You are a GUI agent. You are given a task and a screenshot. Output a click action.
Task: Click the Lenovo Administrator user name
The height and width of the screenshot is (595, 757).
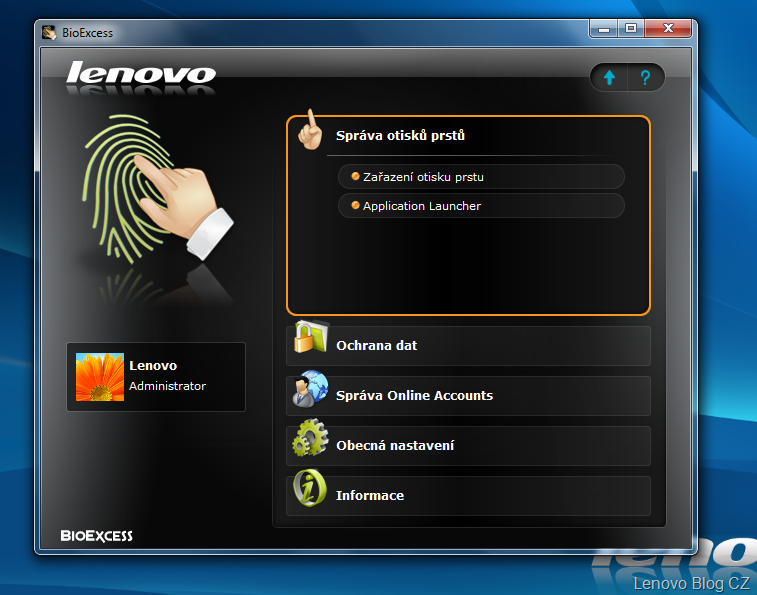[167, 376]
